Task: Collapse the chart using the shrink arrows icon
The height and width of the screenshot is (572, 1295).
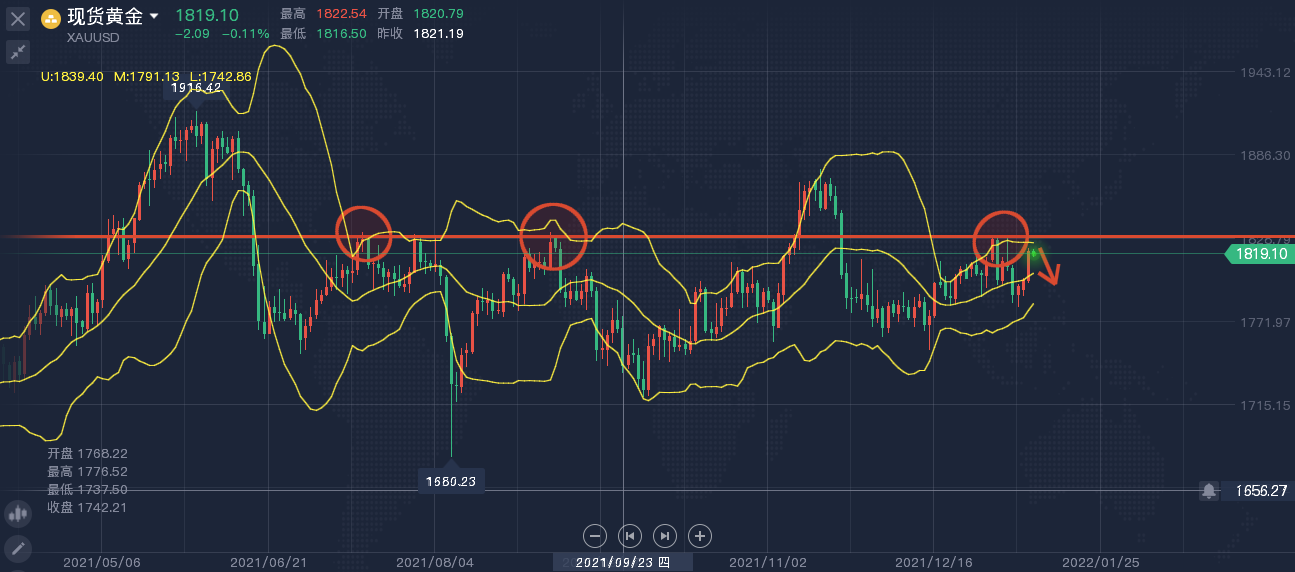Action: [17, 53]
